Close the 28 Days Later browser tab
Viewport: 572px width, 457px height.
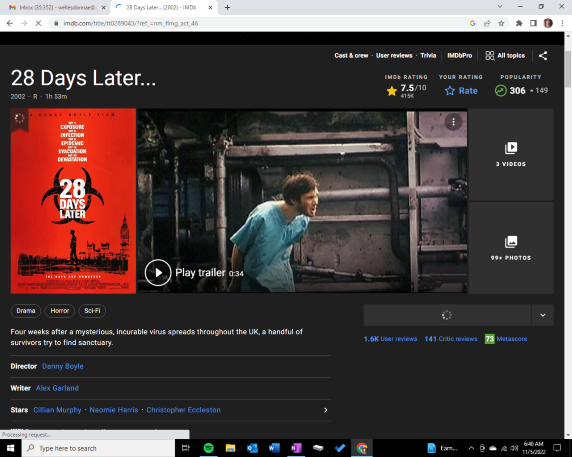210,7
